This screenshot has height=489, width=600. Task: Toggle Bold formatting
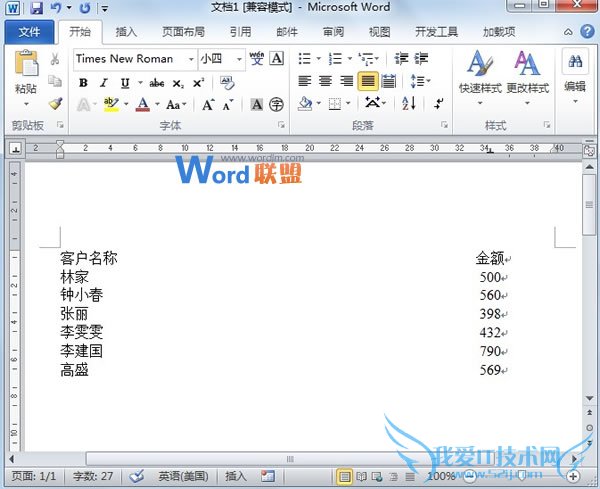click(x=83, y=83)
